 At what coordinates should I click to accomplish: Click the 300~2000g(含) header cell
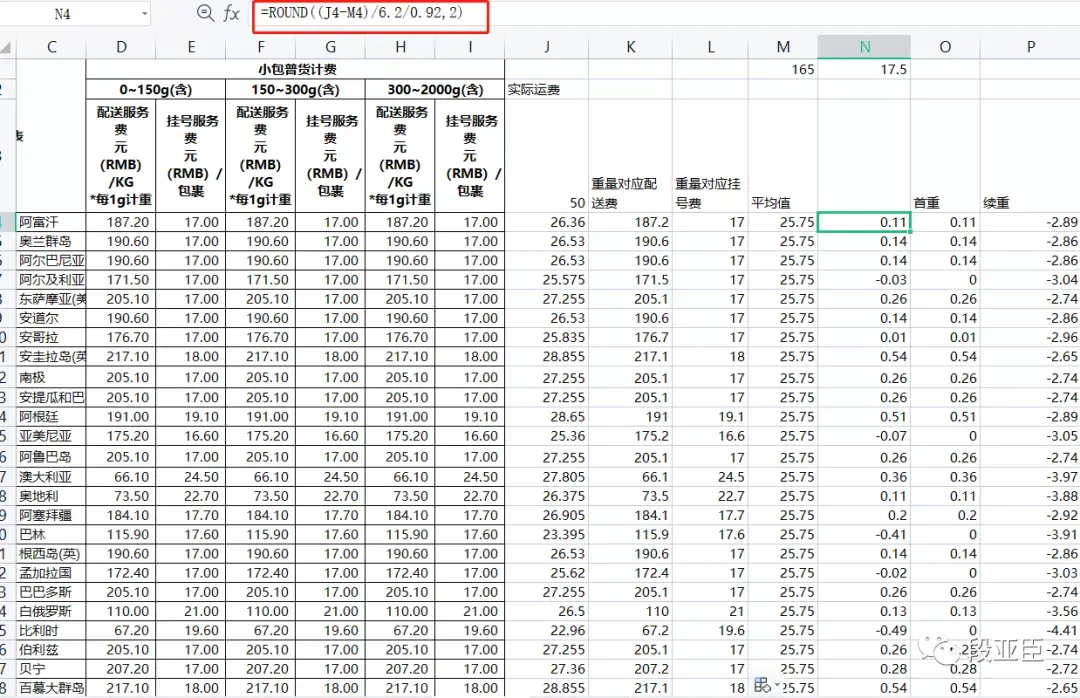pyautogui.click(x=435, y=90)
